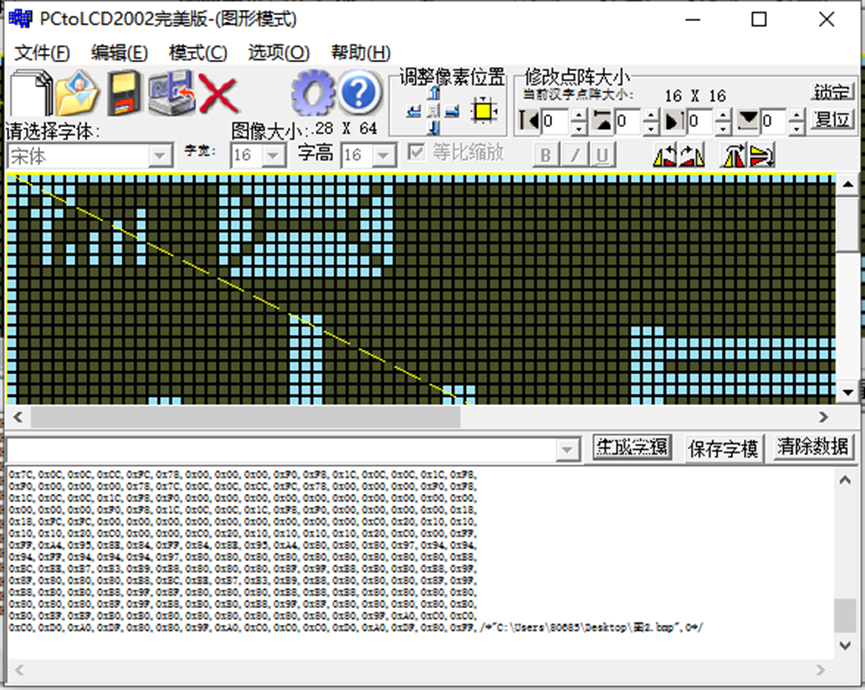Click the Save As disk-with-arrow icon

pyautogui.click(x=172, y=93)
